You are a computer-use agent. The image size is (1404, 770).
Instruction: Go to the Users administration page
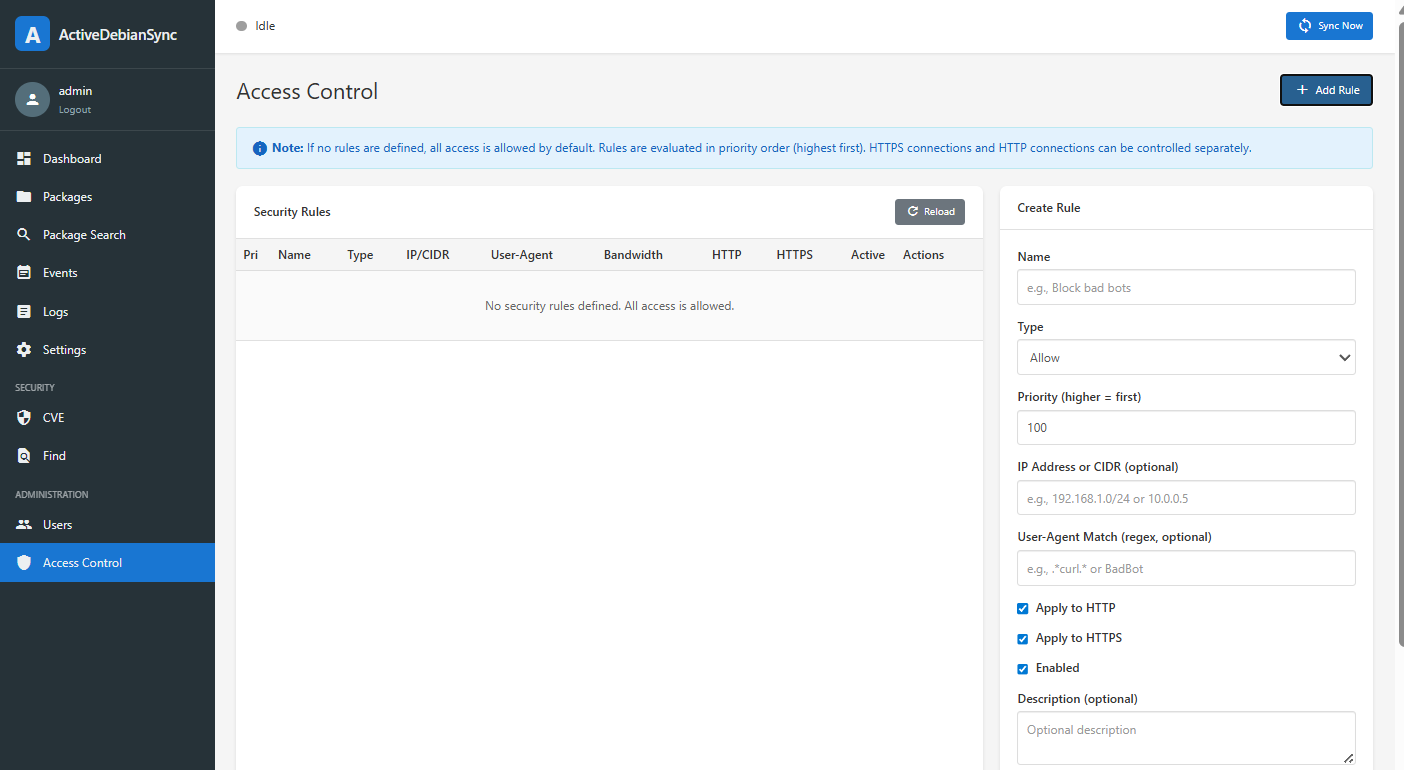pyautogui.click(x=57, y=525)
